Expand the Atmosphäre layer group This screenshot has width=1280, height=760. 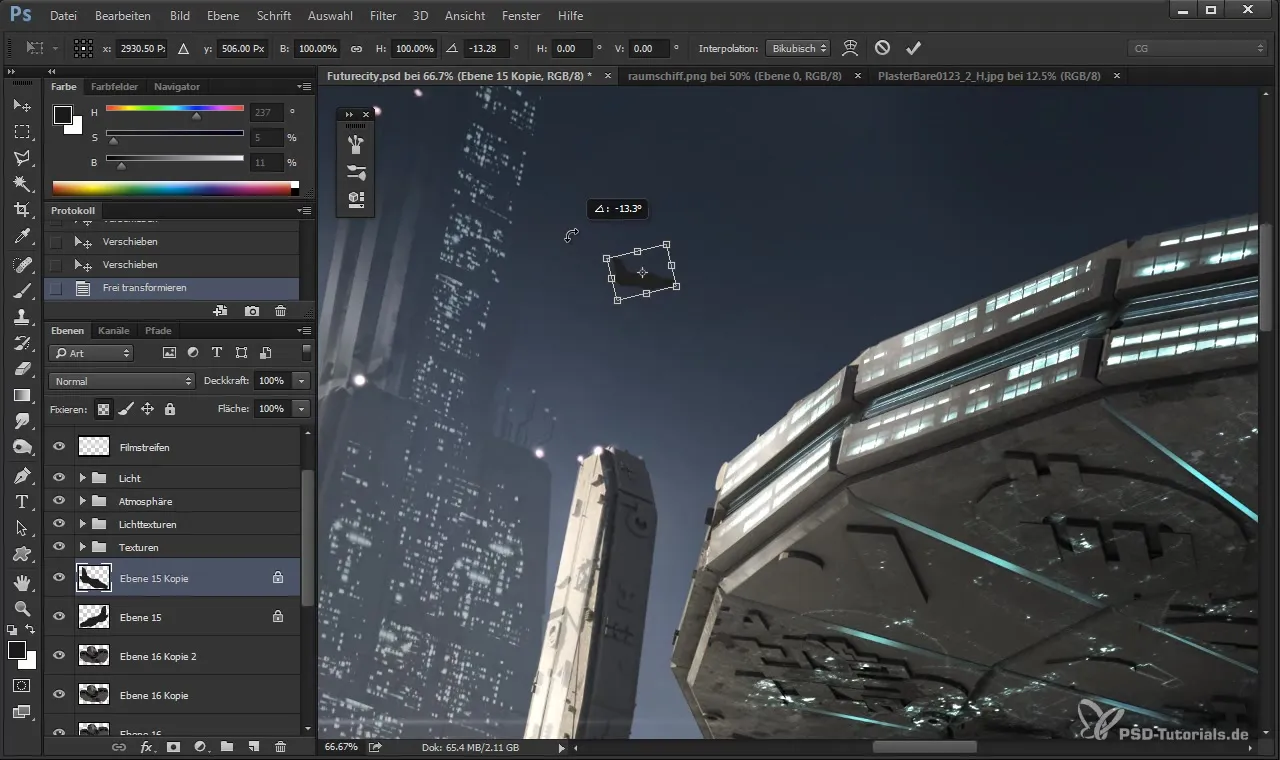pyautogui.click(x=83, y=501)
